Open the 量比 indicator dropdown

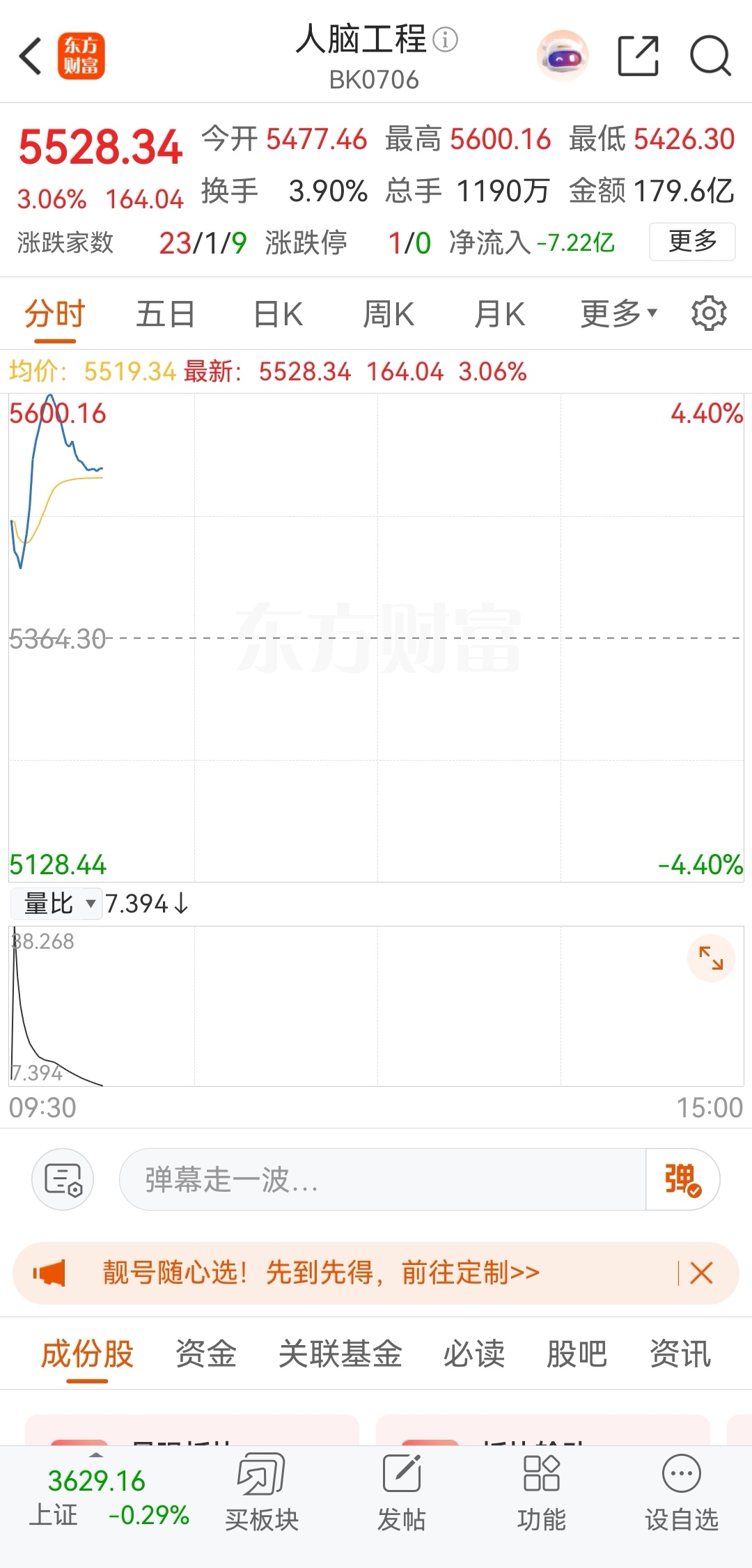pos(57,903)
